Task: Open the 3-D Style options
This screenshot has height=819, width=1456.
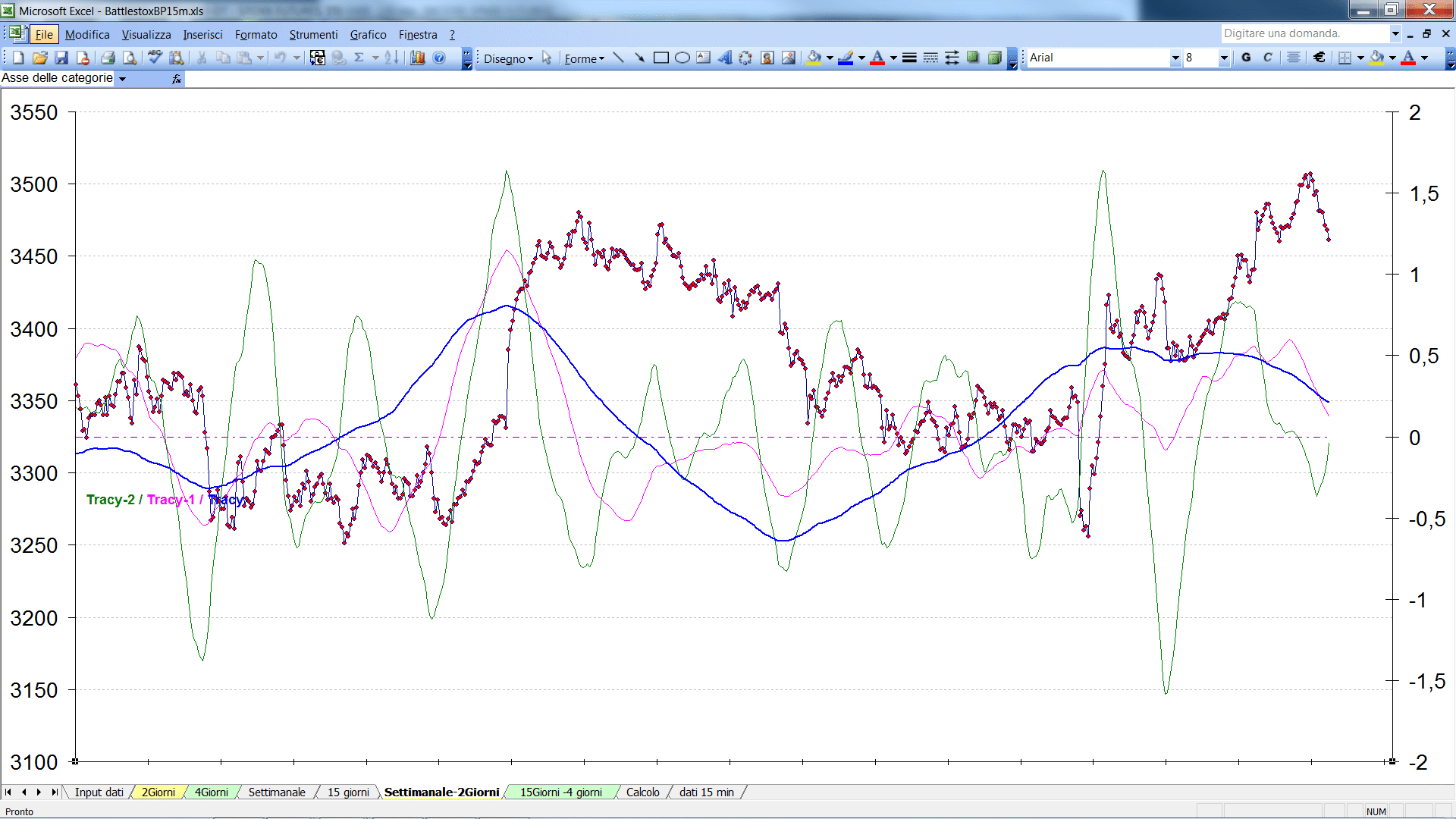Action: pyautogui.click(x=995, y=58)
